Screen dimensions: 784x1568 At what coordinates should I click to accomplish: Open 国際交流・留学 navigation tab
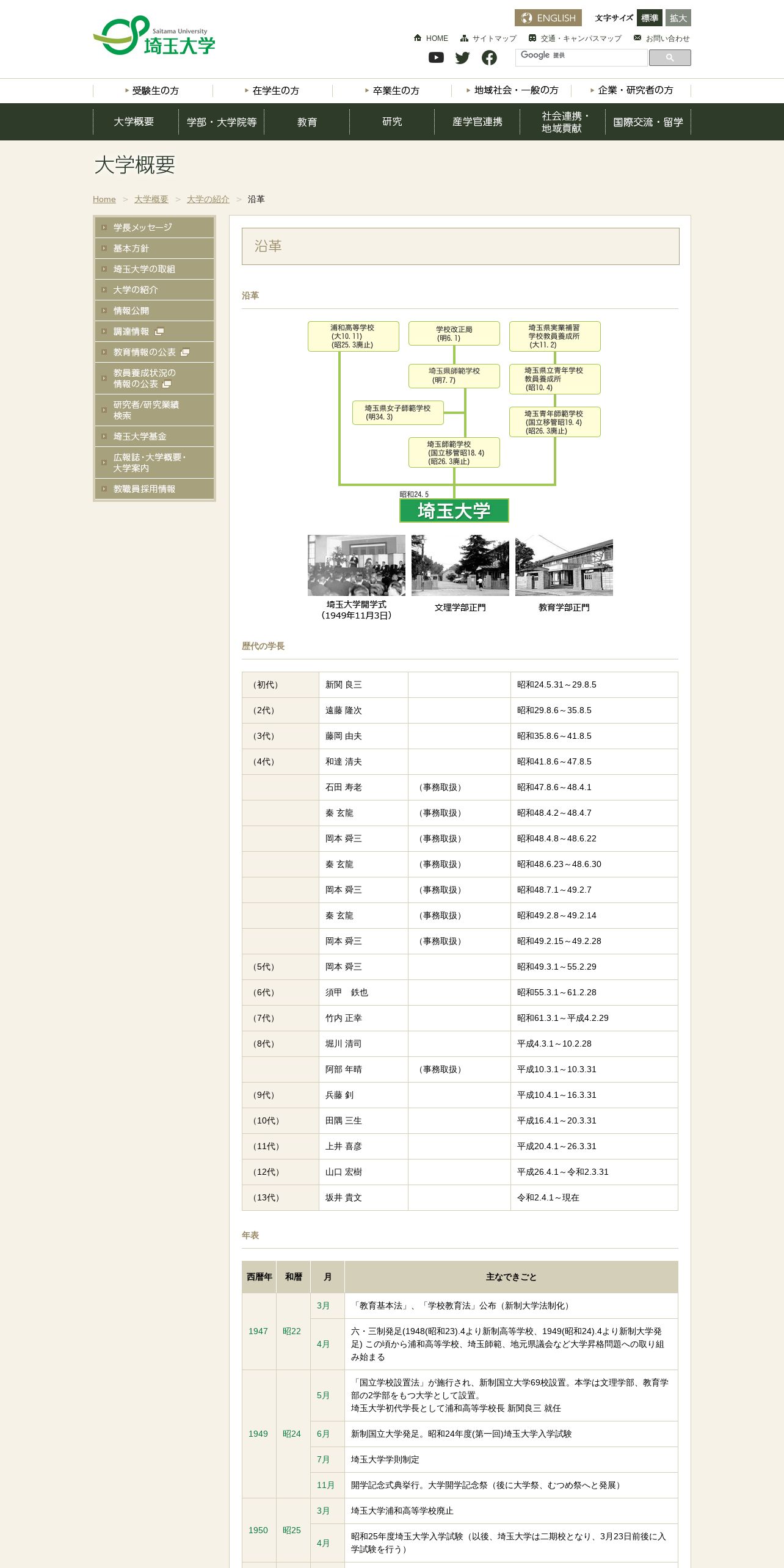tap(648, 122)
